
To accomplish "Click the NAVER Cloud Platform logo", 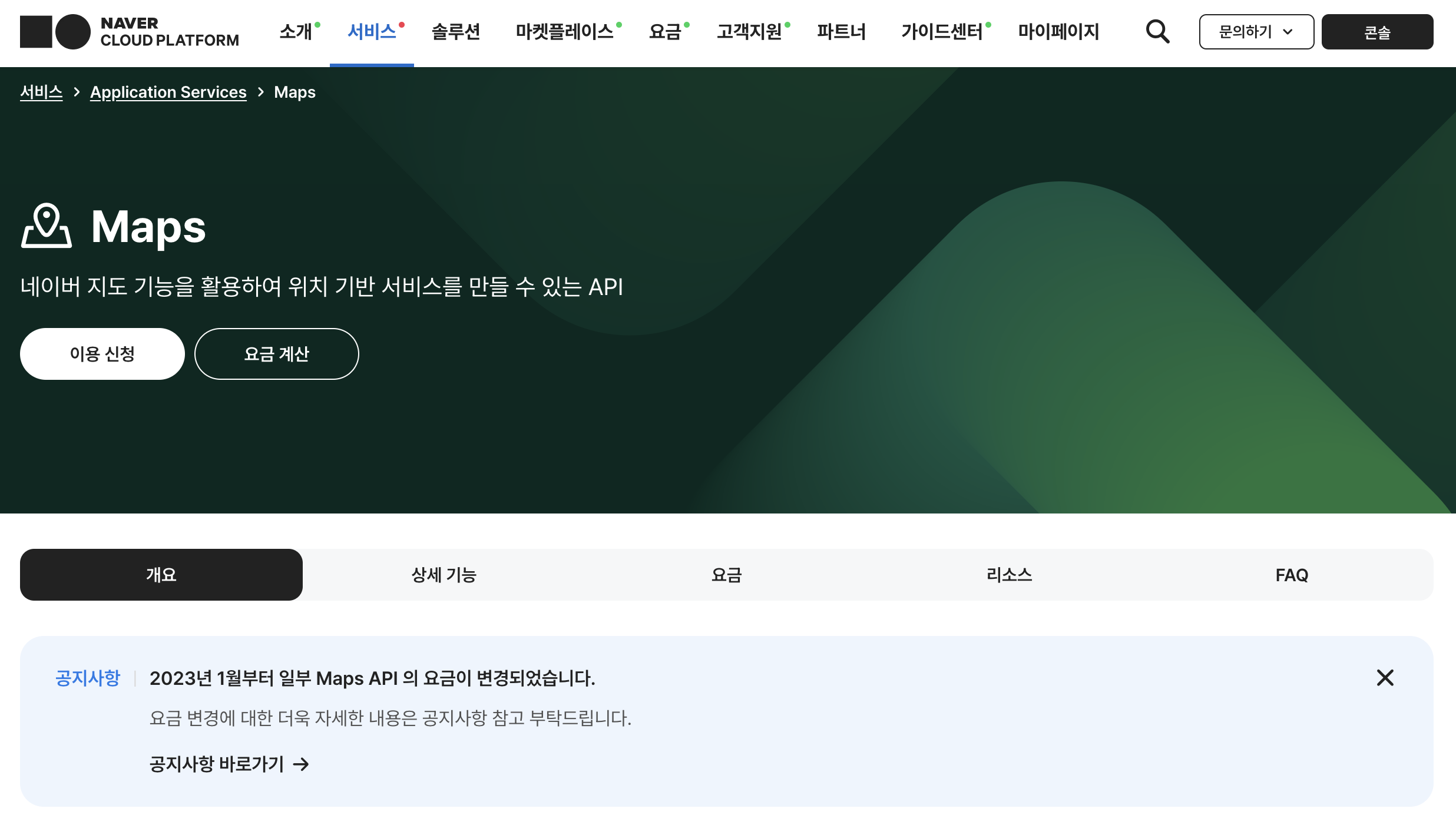I will pyautogui.click(x=129, y=31).
